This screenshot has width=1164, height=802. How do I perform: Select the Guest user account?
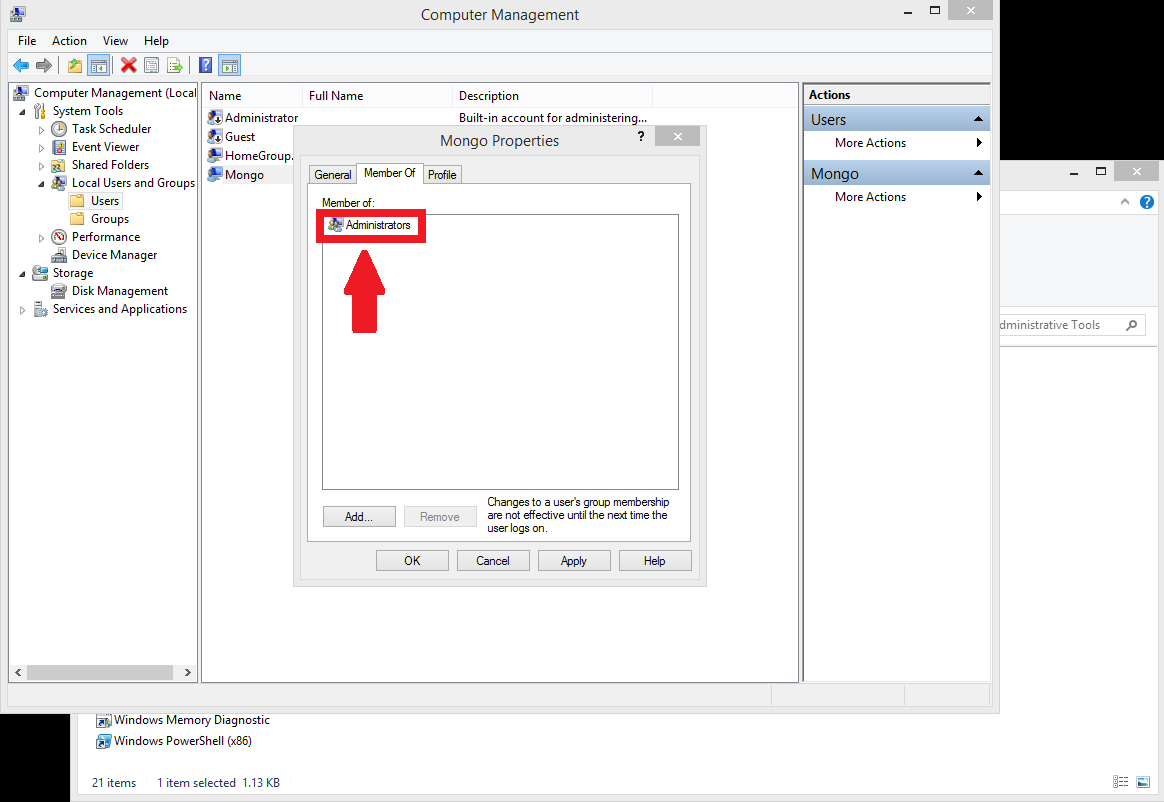point(239,136)
